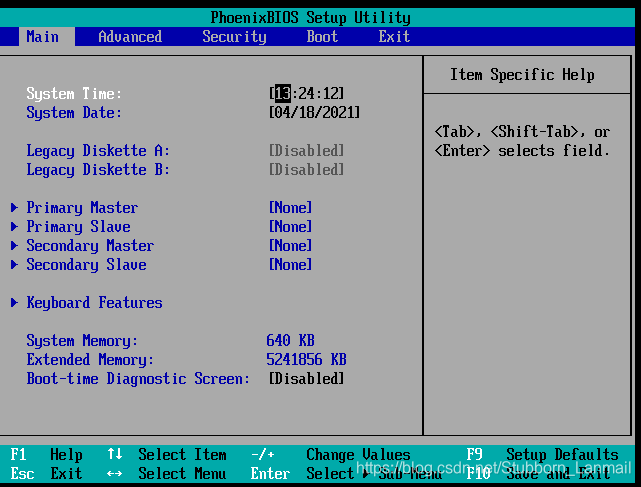Click the System Date label
Screen dimensions: 641x487
pos(74,112)
